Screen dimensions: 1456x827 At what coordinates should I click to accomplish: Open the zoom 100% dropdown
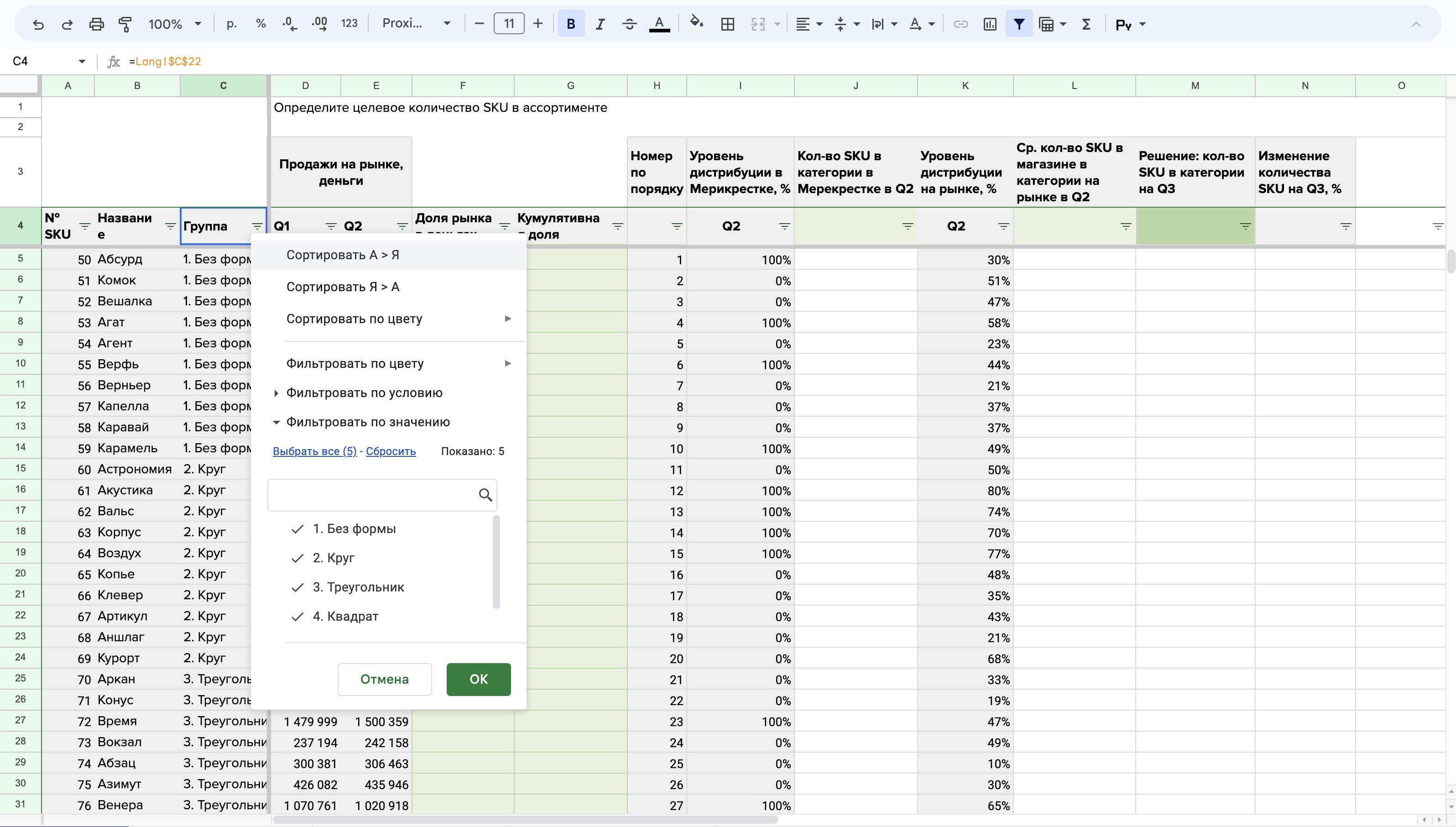[174, 25]
